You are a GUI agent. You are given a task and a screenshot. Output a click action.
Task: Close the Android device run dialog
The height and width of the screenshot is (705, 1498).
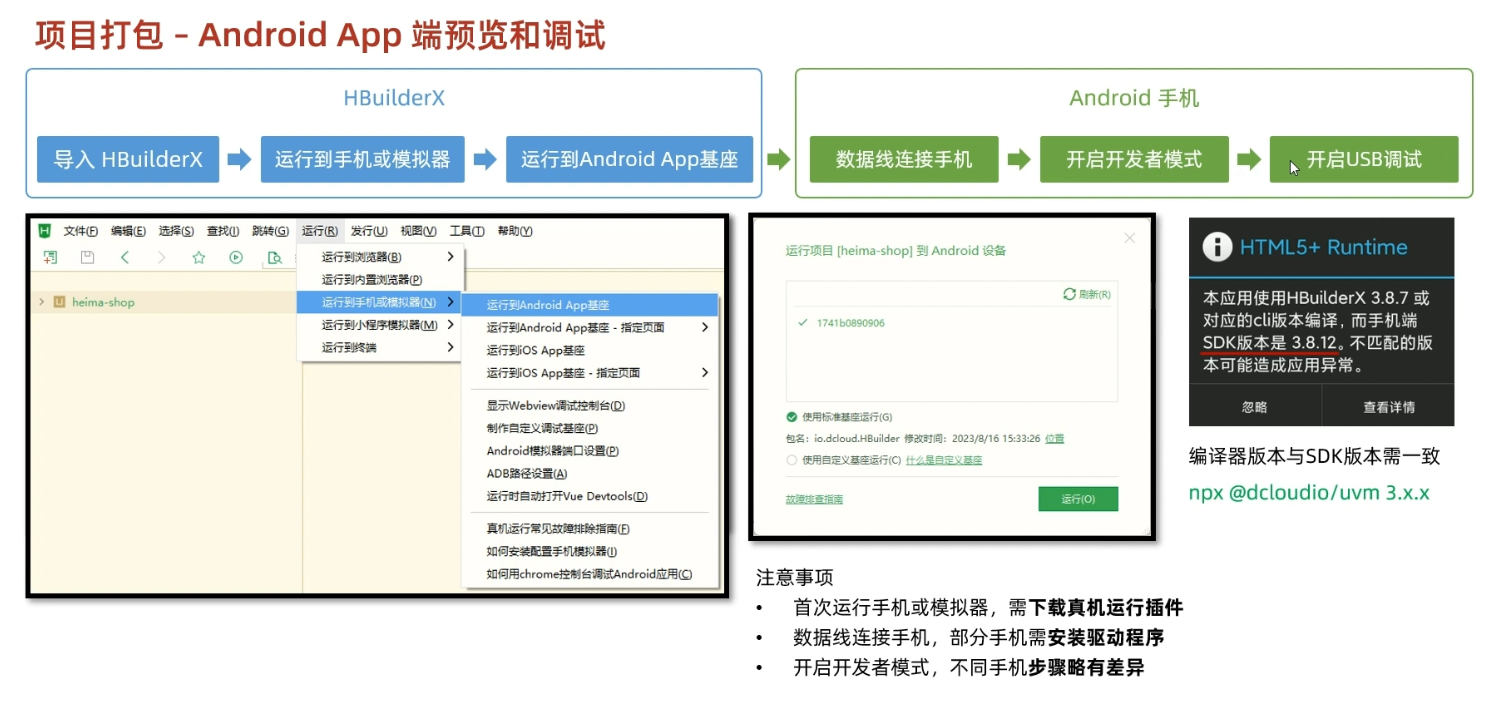coord(1130,238)
